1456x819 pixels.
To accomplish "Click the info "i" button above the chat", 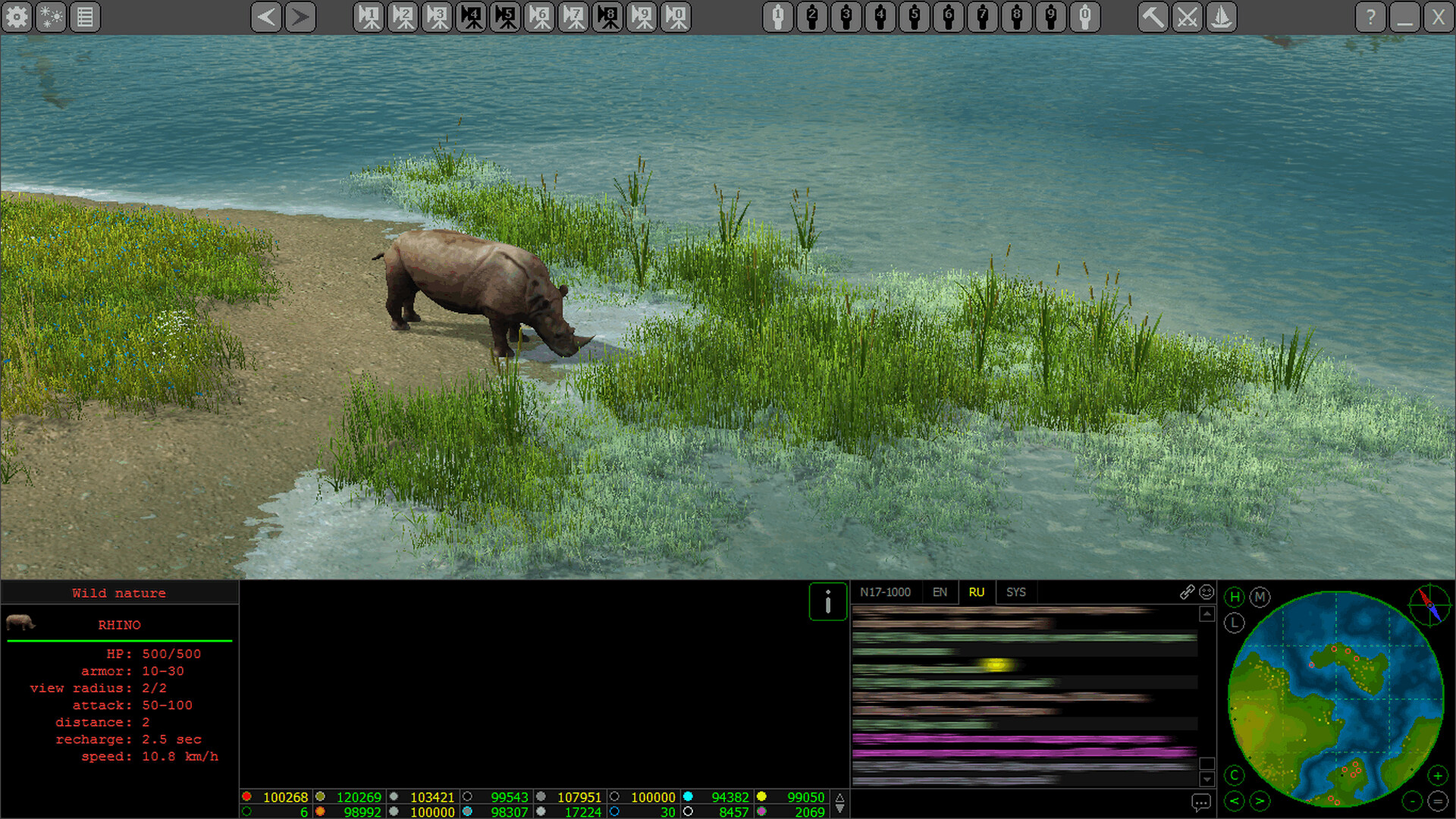I will point(827,601).
